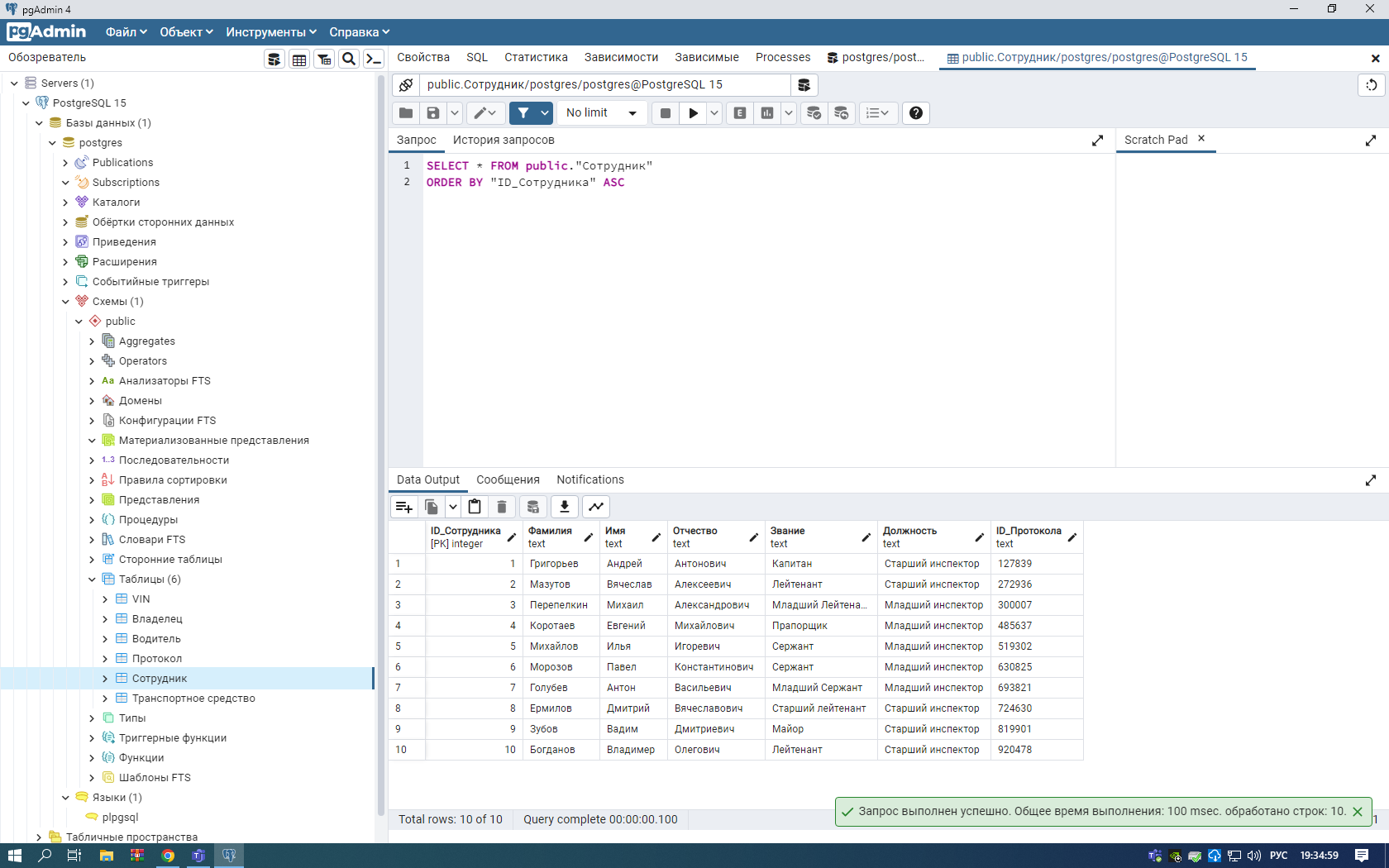The width and height of the screenshot is (1389, 868).
Task: Click the new query tool database icon
Action: pos(804,85)
